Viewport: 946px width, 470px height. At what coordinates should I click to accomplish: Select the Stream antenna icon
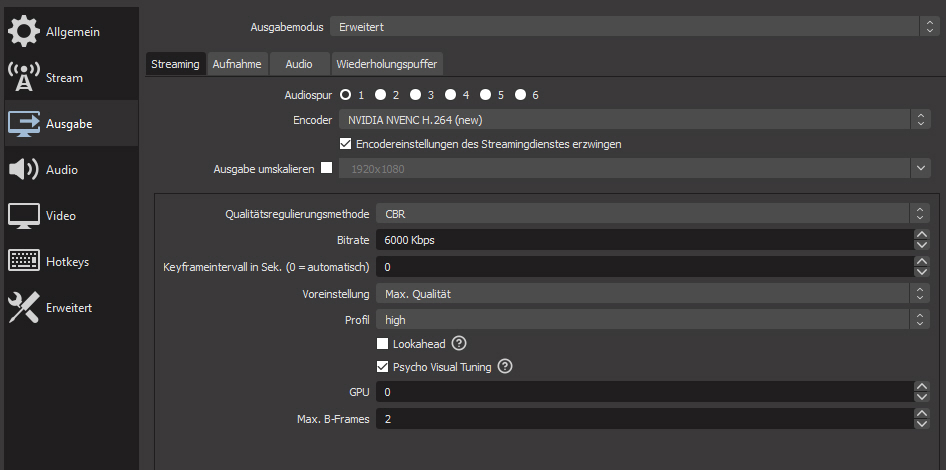point(24,77)
